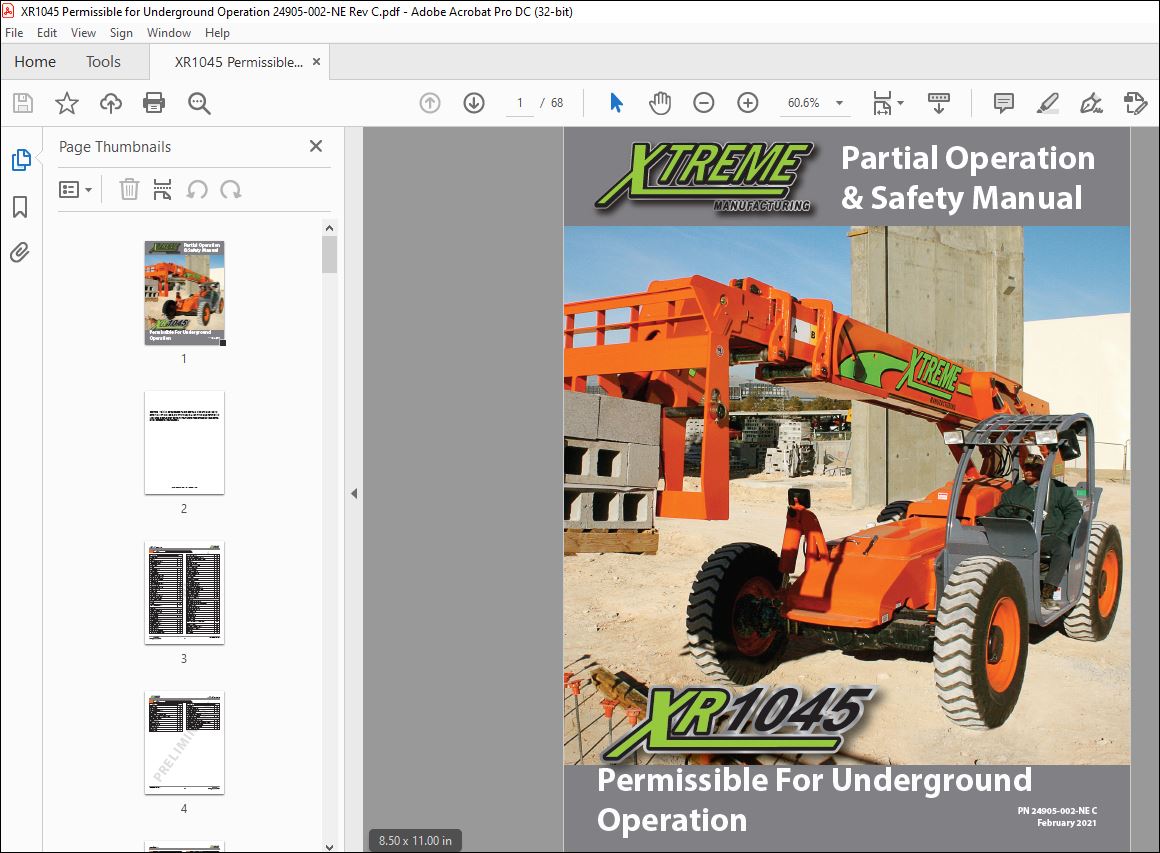Print the document
The height and width of the screenshot is (853, 1160).
coord(154,103)
